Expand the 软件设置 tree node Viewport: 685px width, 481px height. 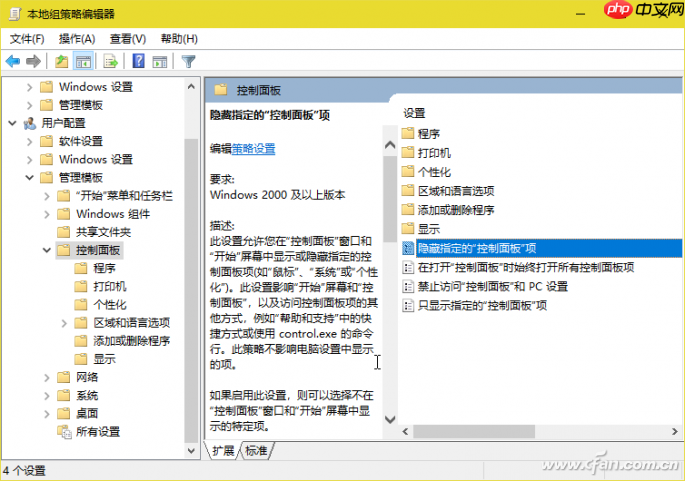click(x=29, y=142)
